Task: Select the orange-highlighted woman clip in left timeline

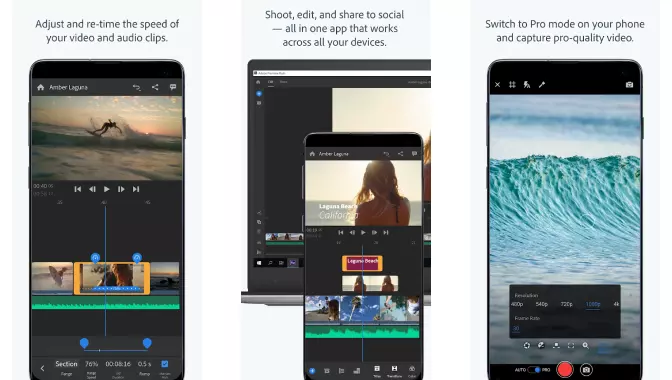Action: pyautogui.click(x=112, y=278)
